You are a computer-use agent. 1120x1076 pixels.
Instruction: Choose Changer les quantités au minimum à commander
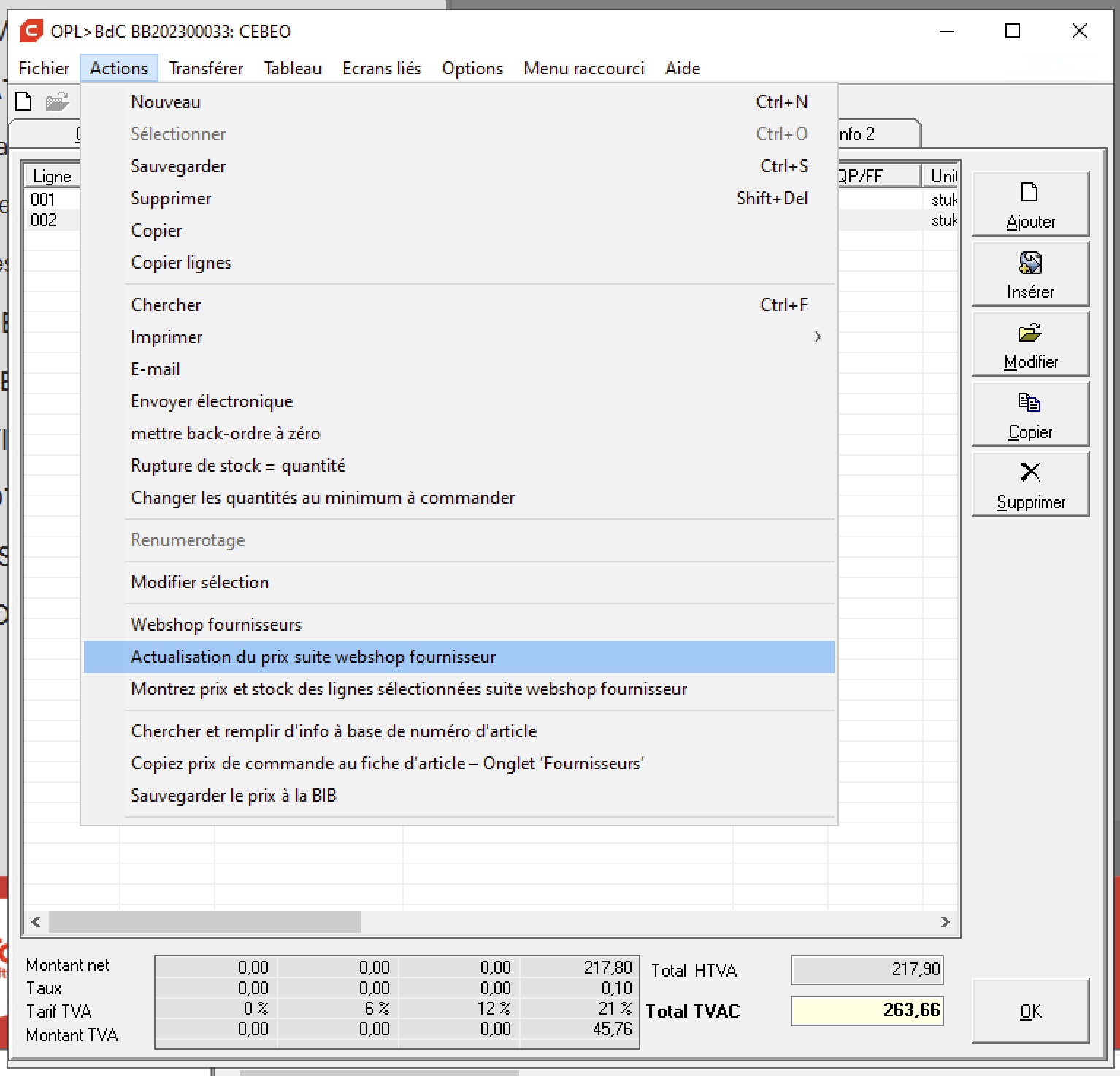(459, 498)
